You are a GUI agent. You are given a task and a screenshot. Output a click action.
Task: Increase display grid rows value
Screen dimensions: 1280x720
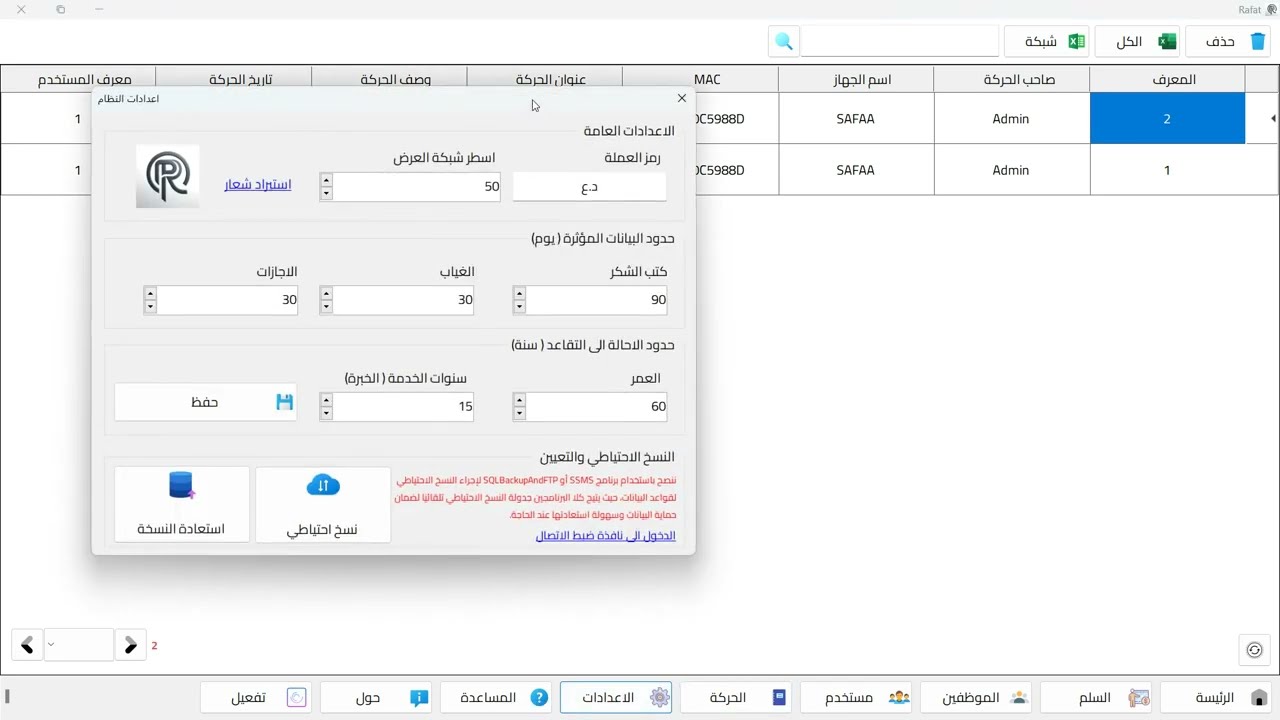[x=326, y=180]
